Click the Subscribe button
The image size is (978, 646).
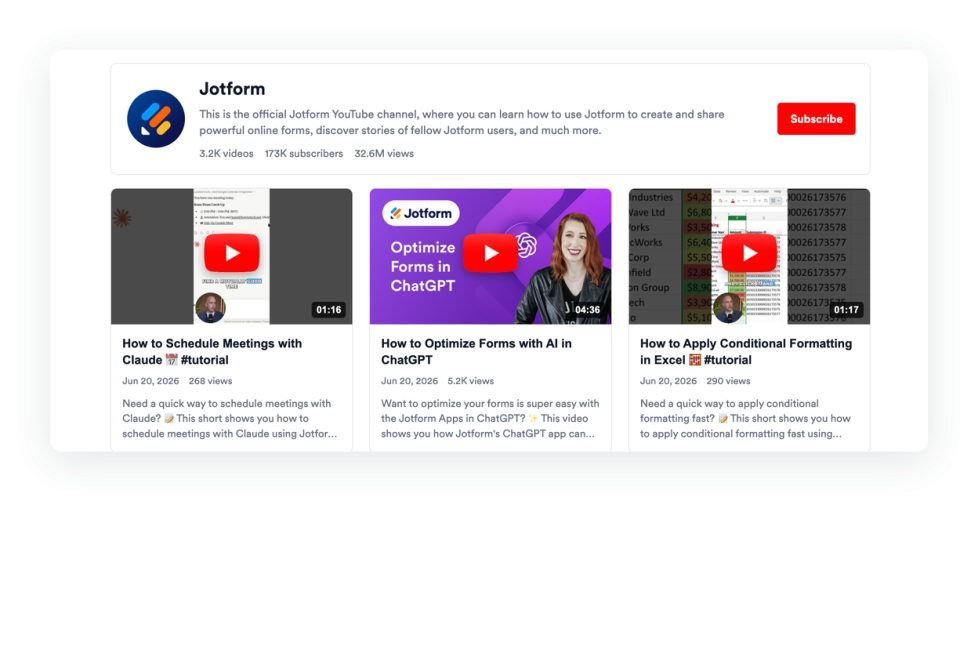[x=816, y=118]
